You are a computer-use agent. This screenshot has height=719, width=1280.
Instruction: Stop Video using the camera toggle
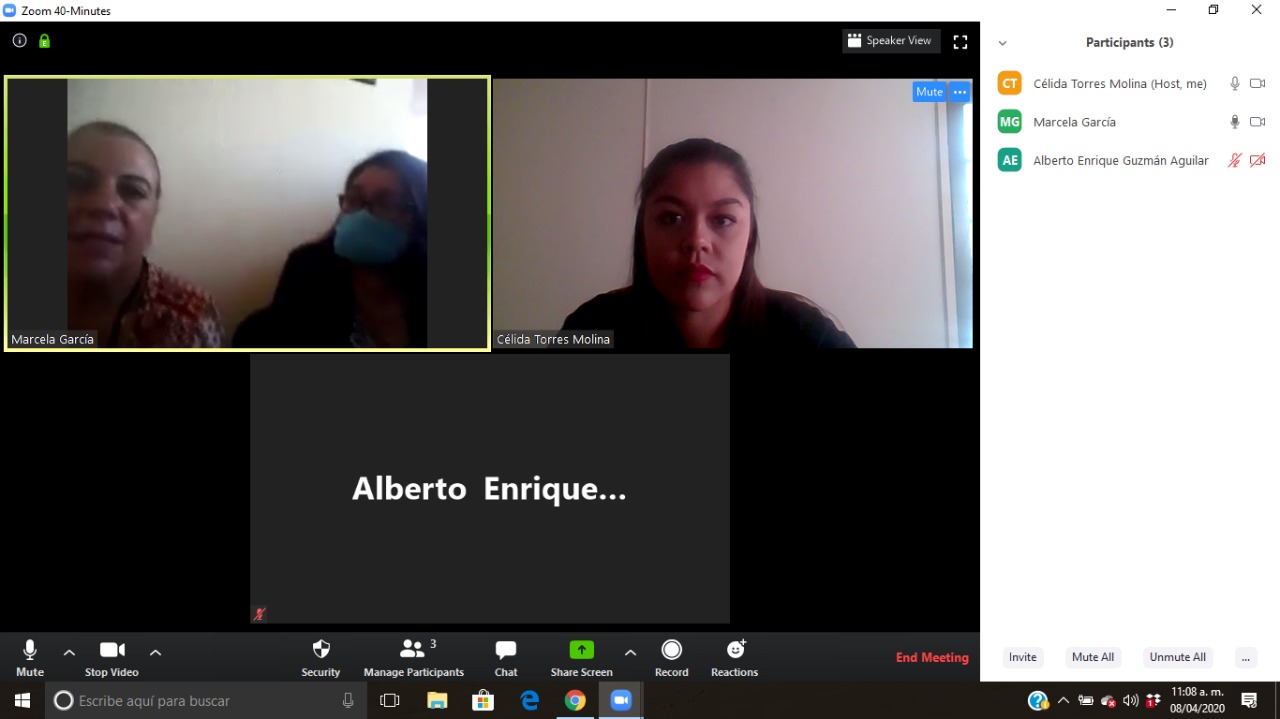pyautogui.click(x=112, y=649)
